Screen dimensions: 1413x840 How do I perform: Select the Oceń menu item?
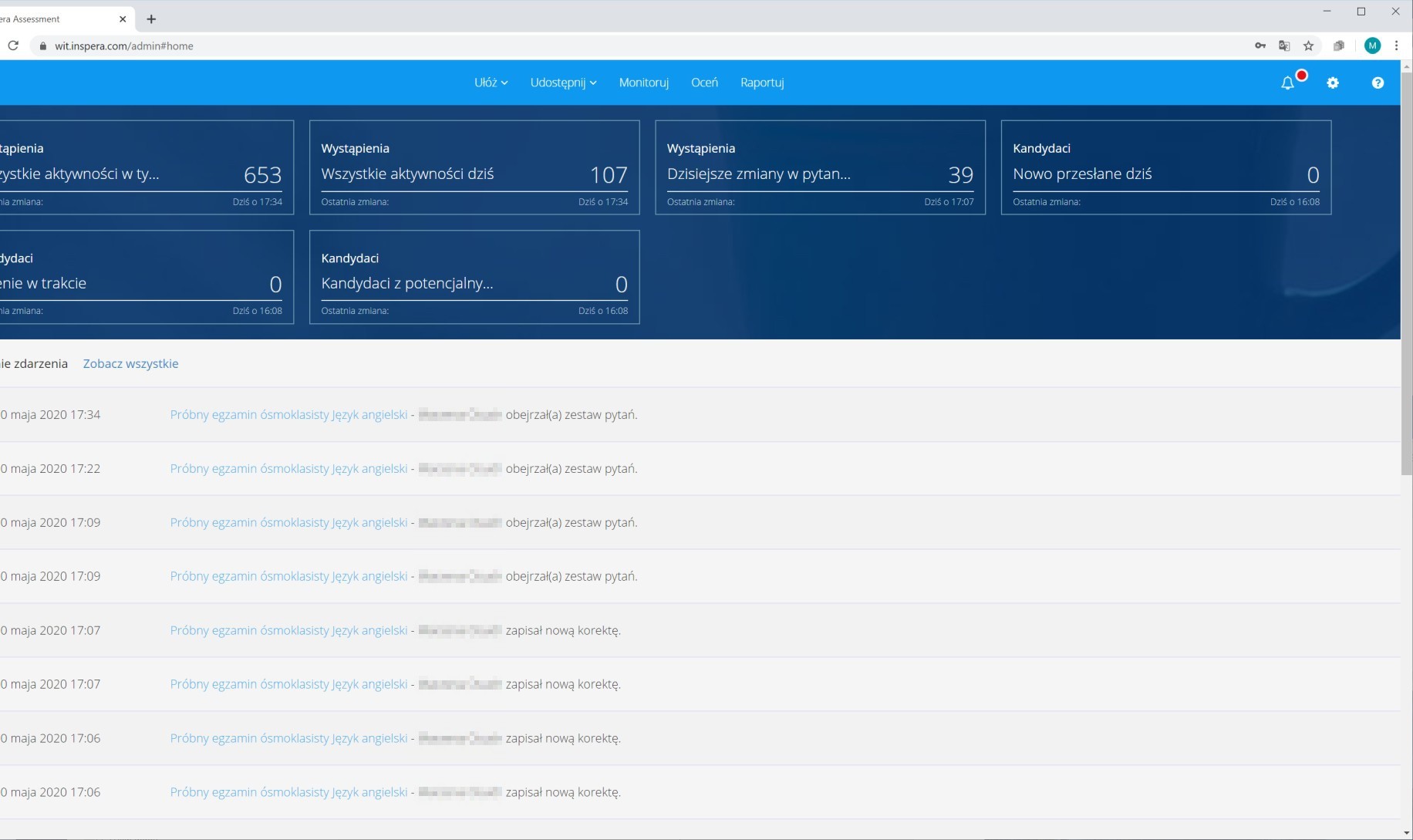(704, 83)
